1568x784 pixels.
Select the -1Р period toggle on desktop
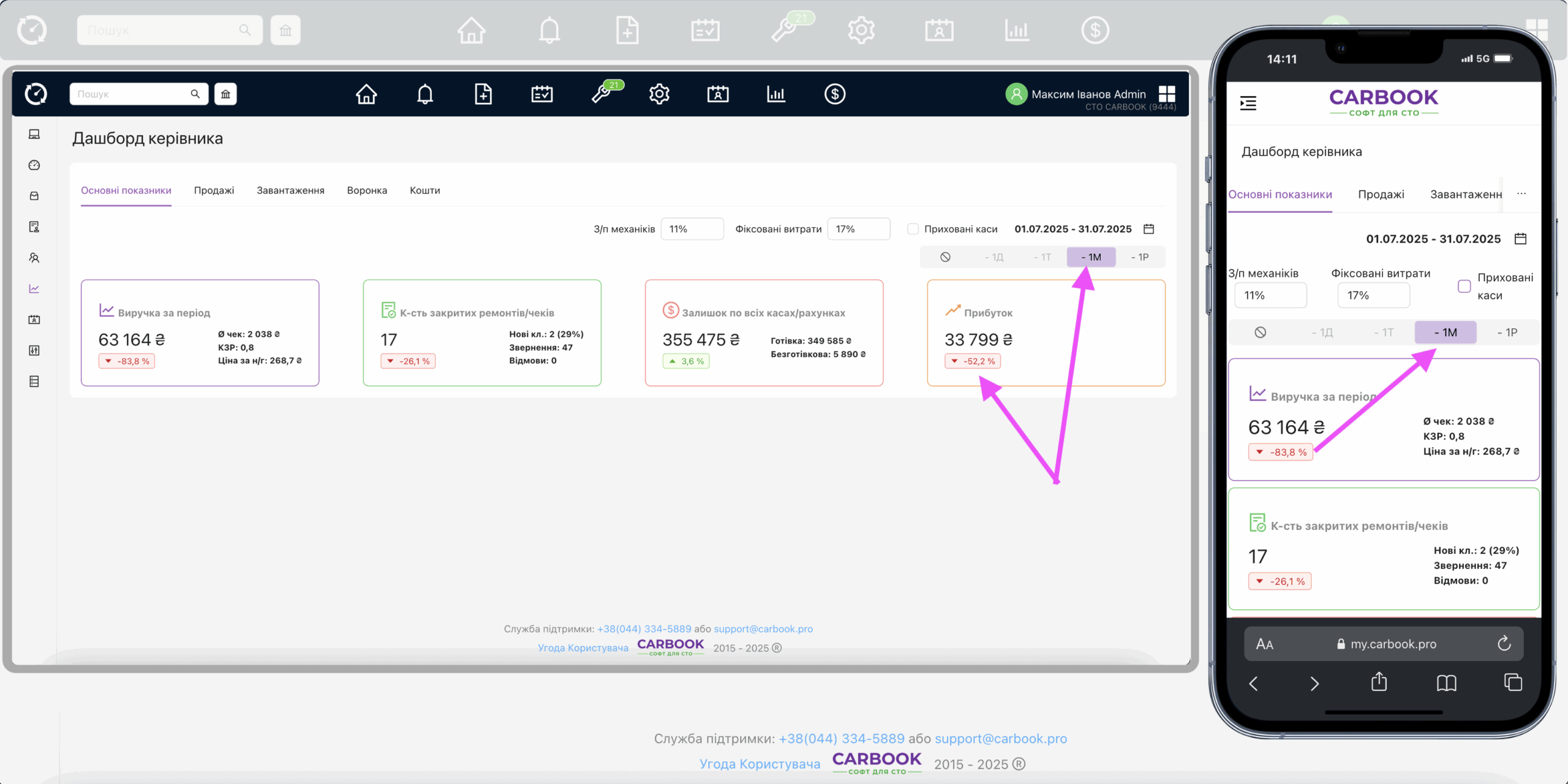[1139, 257]
